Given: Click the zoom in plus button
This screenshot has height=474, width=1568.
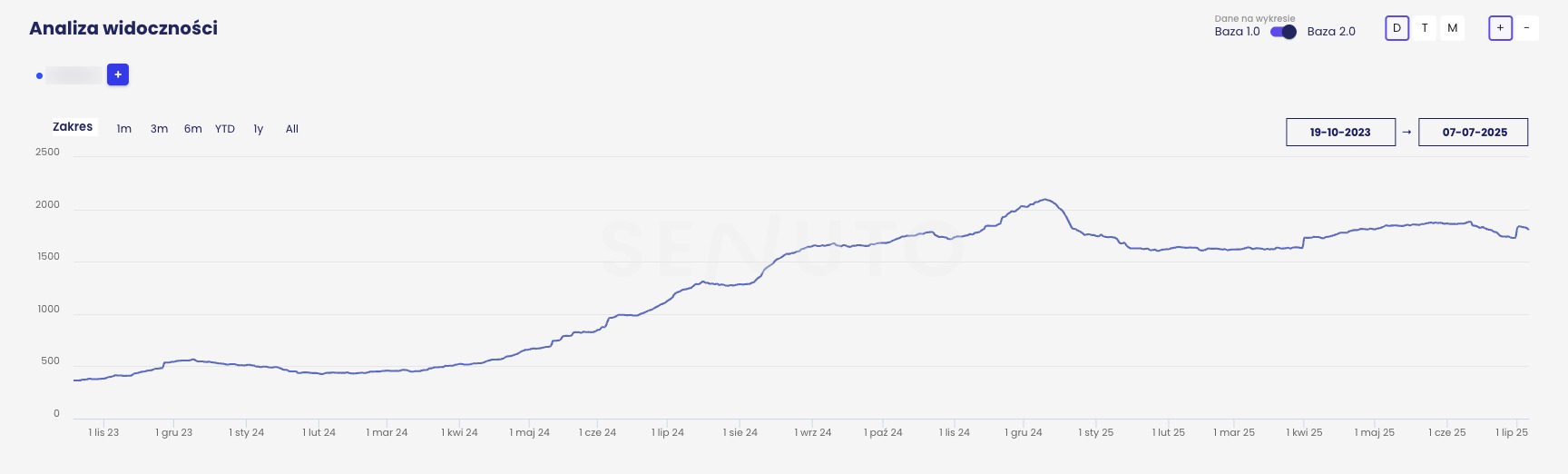Looking at the screenshot, I should click(1500, 28).
